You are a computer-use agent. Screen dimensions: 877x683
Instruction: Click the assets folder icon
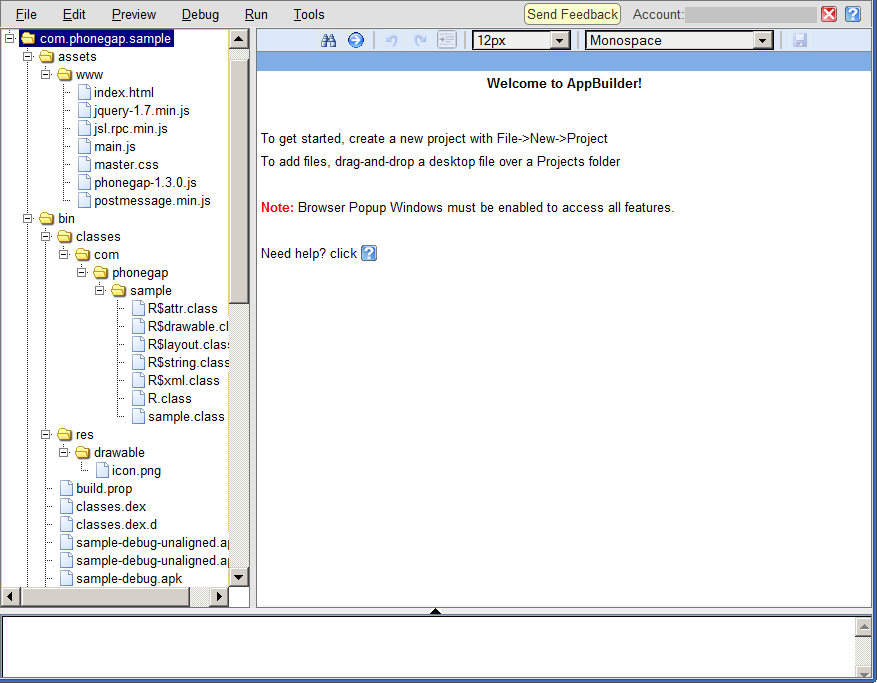click(x=46, y=56)
